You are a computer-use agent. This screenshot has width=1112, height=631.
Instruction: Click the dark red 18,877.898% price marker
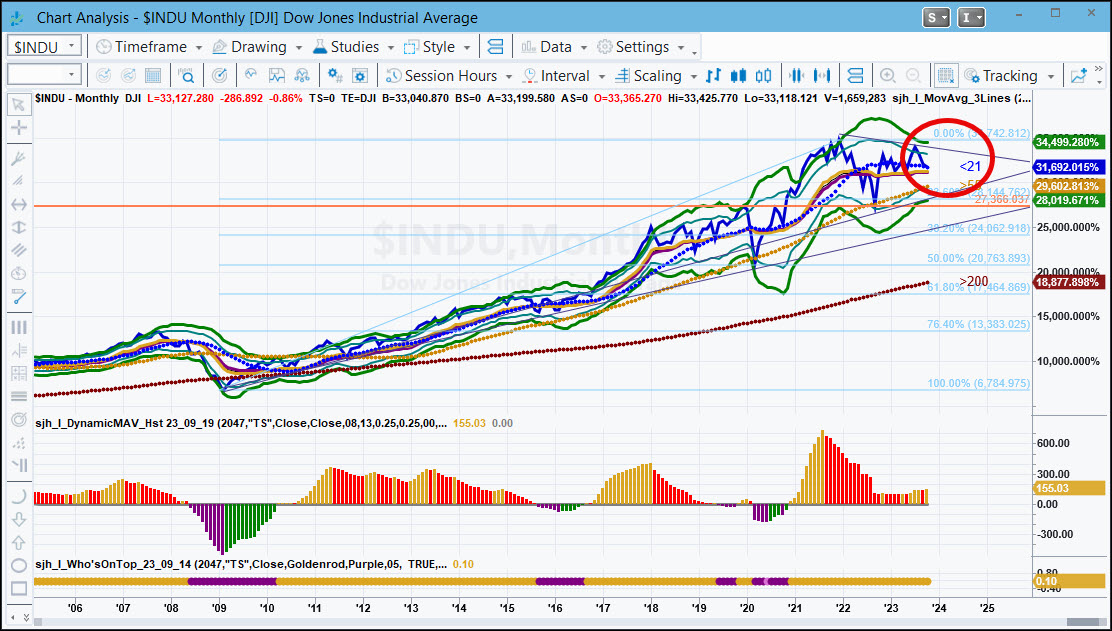pyautogui.click(x=1069, y=282)
